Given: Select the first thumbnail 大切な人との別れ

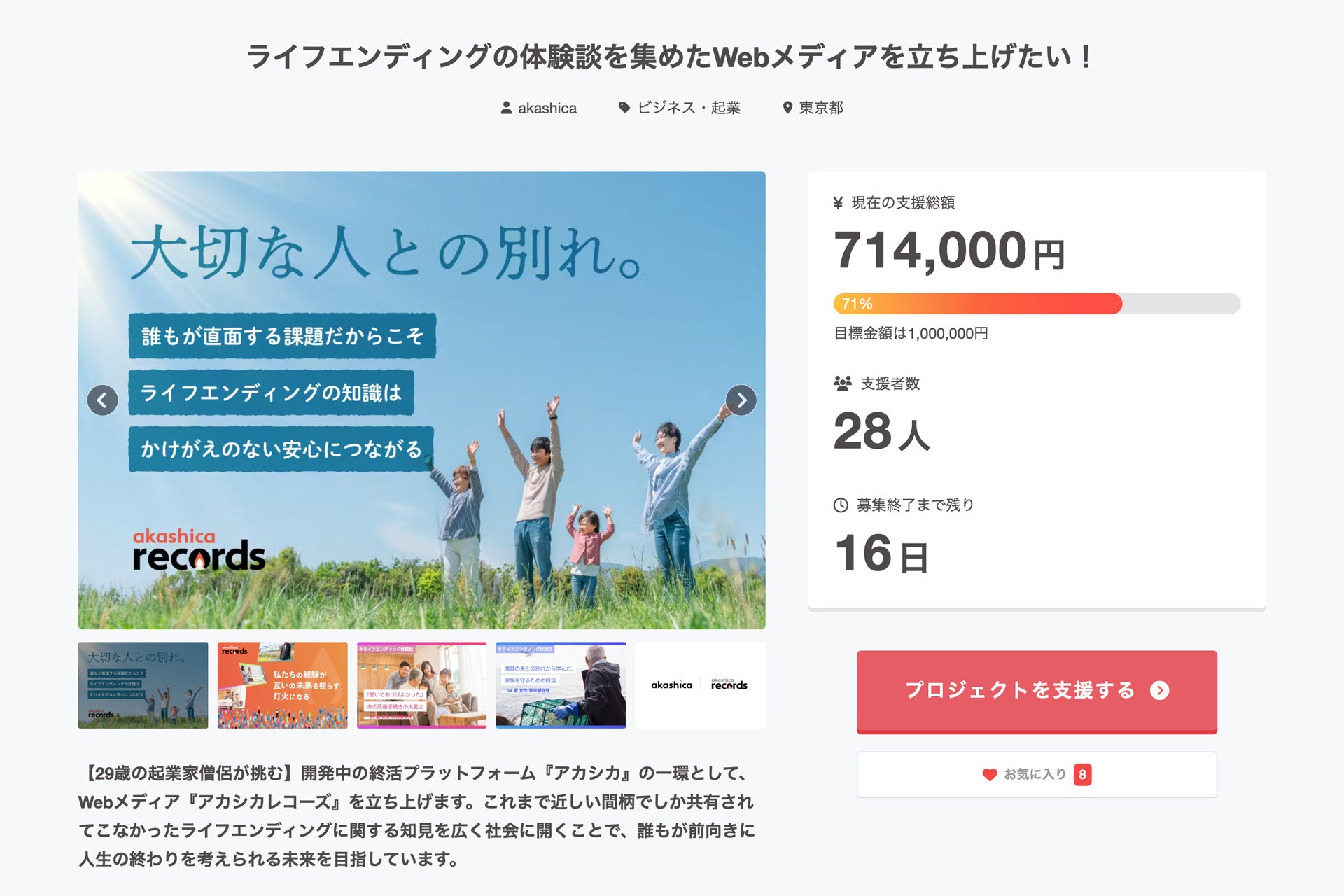Looking at the screenshot, I should pyautogui.click(x=143, y=685).
